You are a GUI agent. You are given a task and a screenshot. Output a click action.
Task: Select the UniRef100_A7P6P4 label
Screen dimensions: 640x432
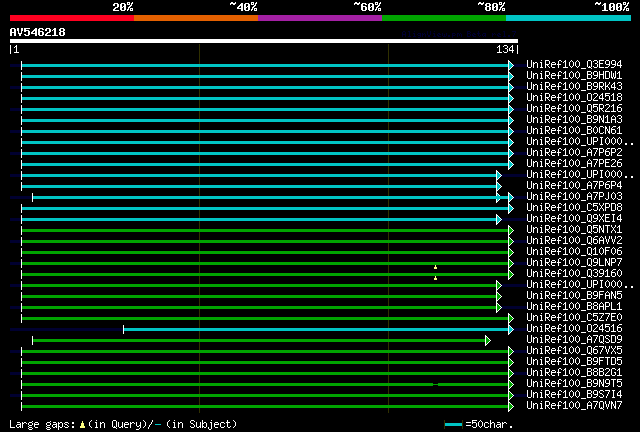click(x=574, y=185)
